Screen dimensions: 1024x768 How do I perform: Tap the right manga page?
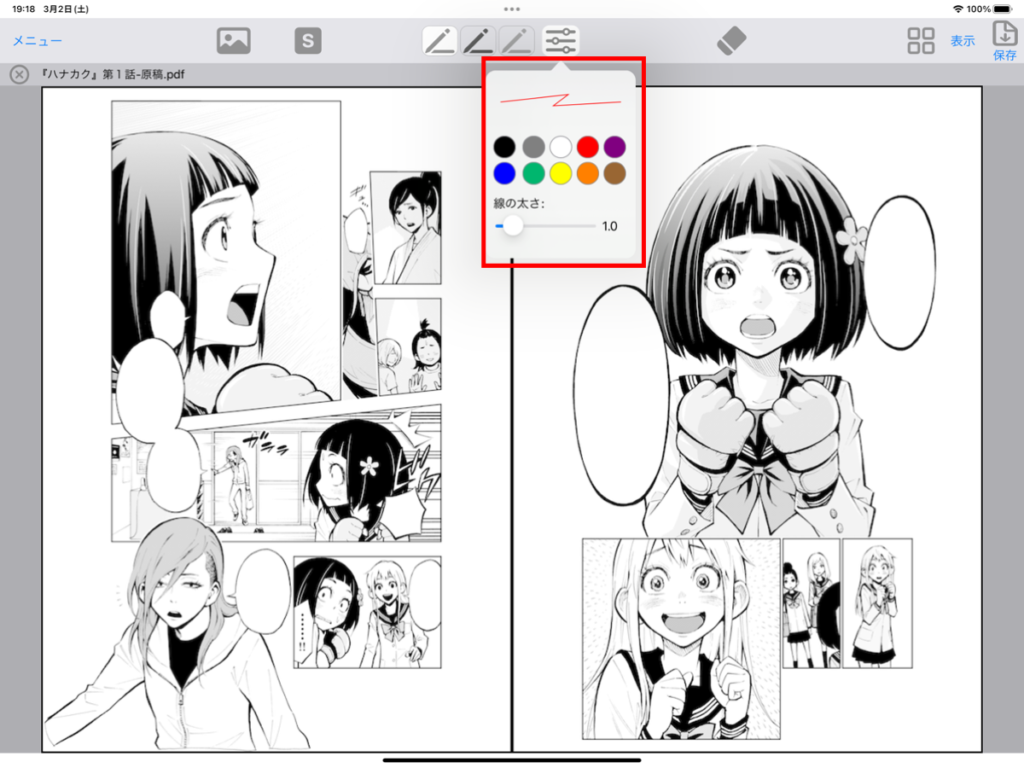[x=747, y=419]
